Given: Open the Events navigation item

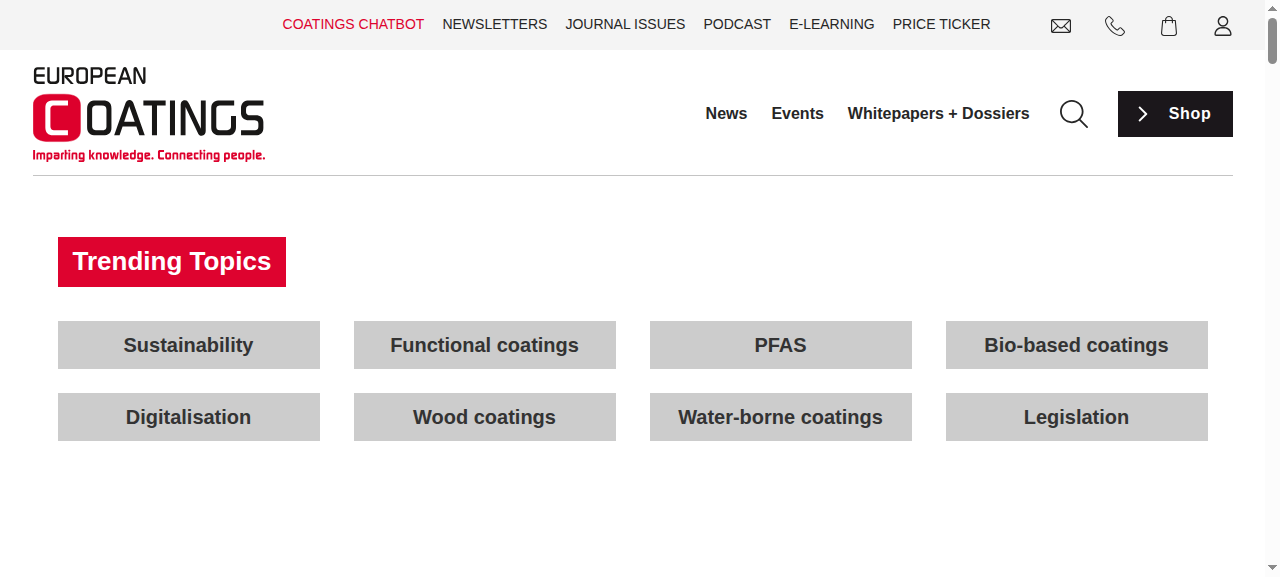Looking at the screenshot, I should [x=797, y=114].
